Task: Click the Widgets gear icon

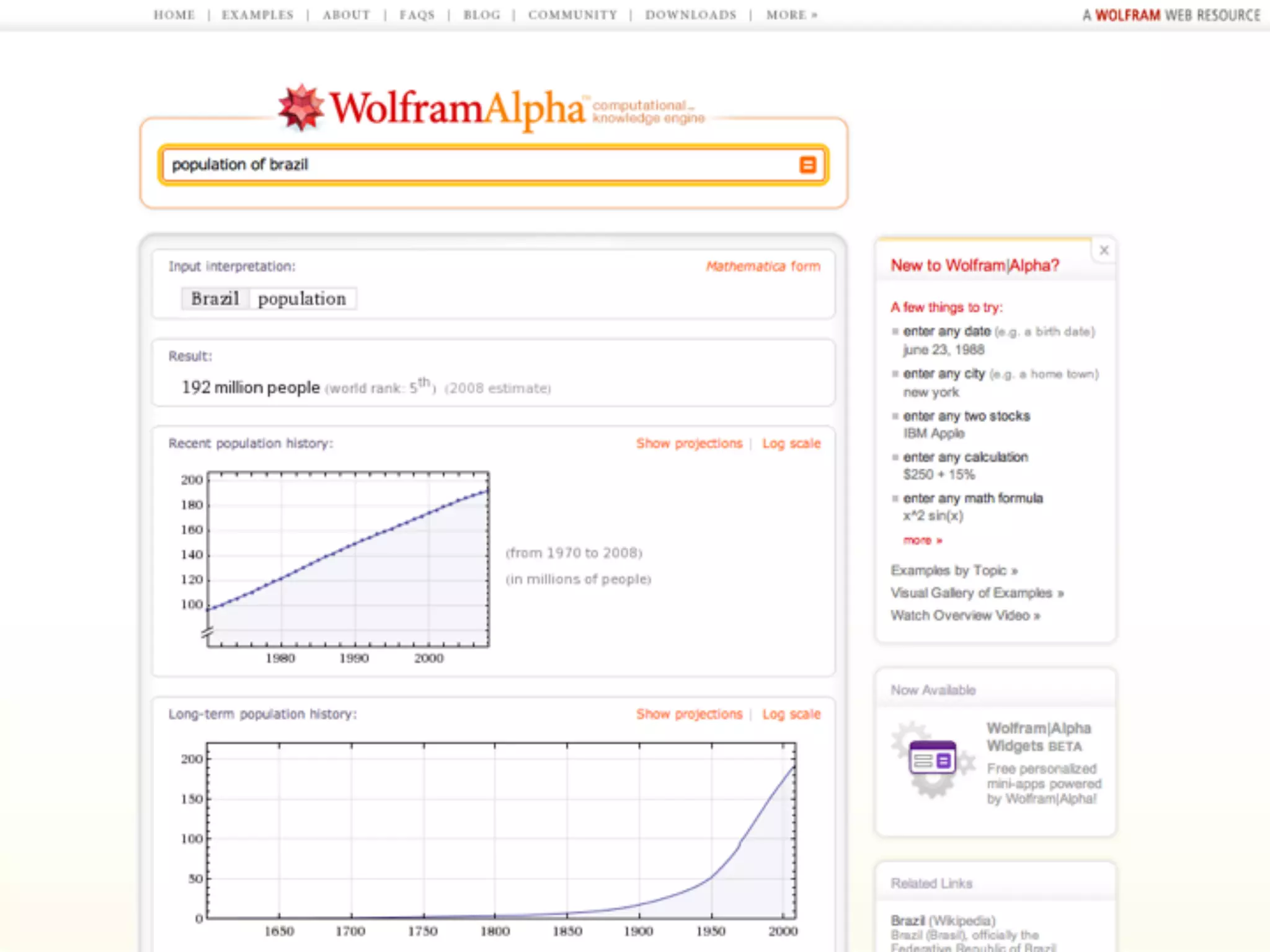Action: (x=931, y=759)
